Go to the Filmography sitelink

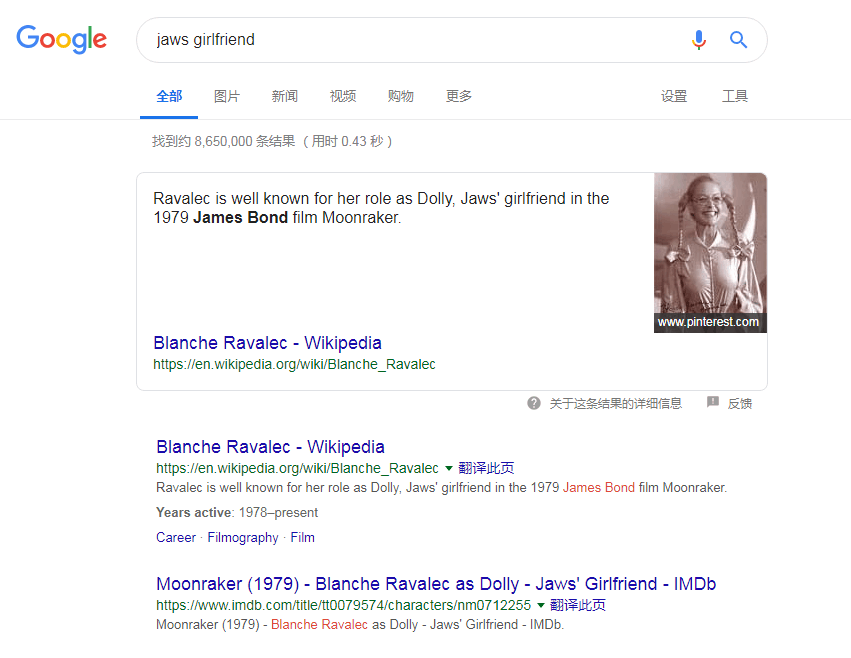[x=243, y=537]
